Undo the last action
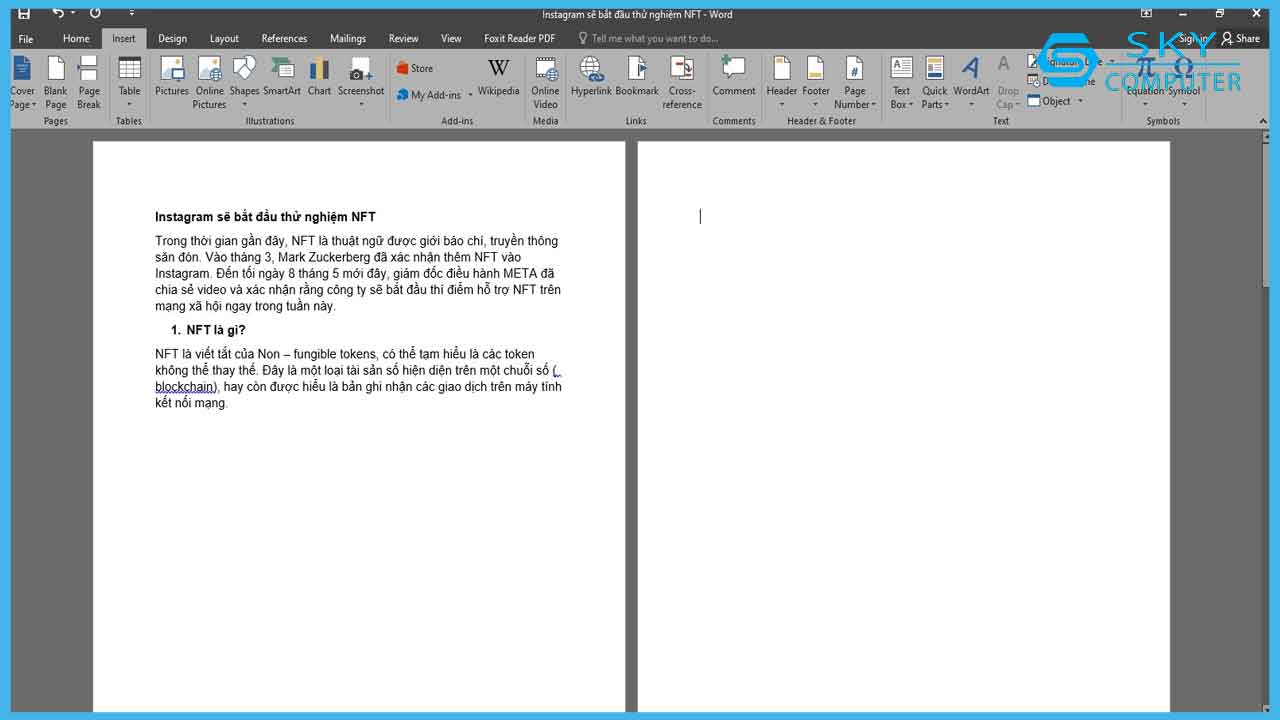Screen dimensions: 1280x720 point(58,13)
